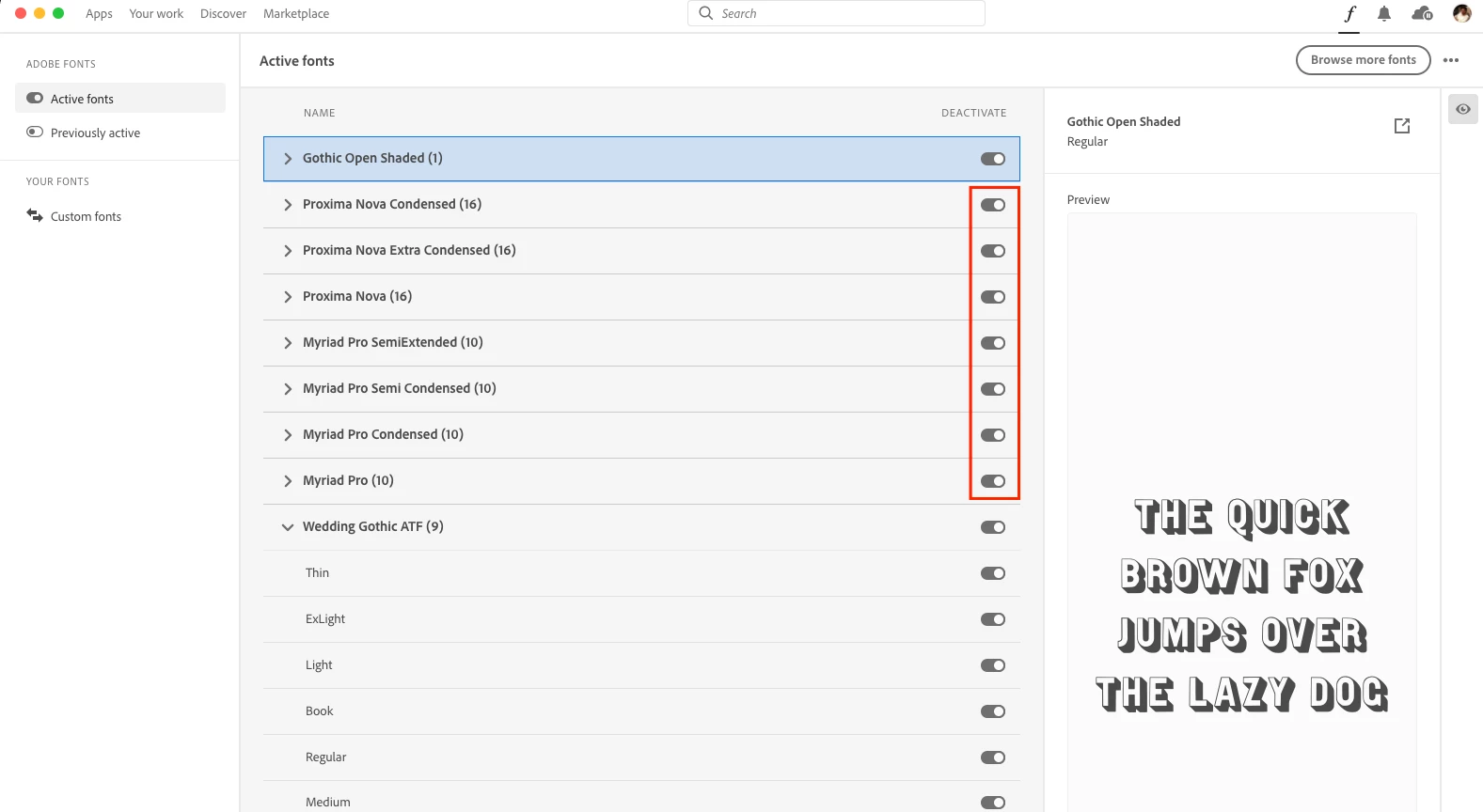Deactivate Myriad Pro (10) family

click(993, 481)
